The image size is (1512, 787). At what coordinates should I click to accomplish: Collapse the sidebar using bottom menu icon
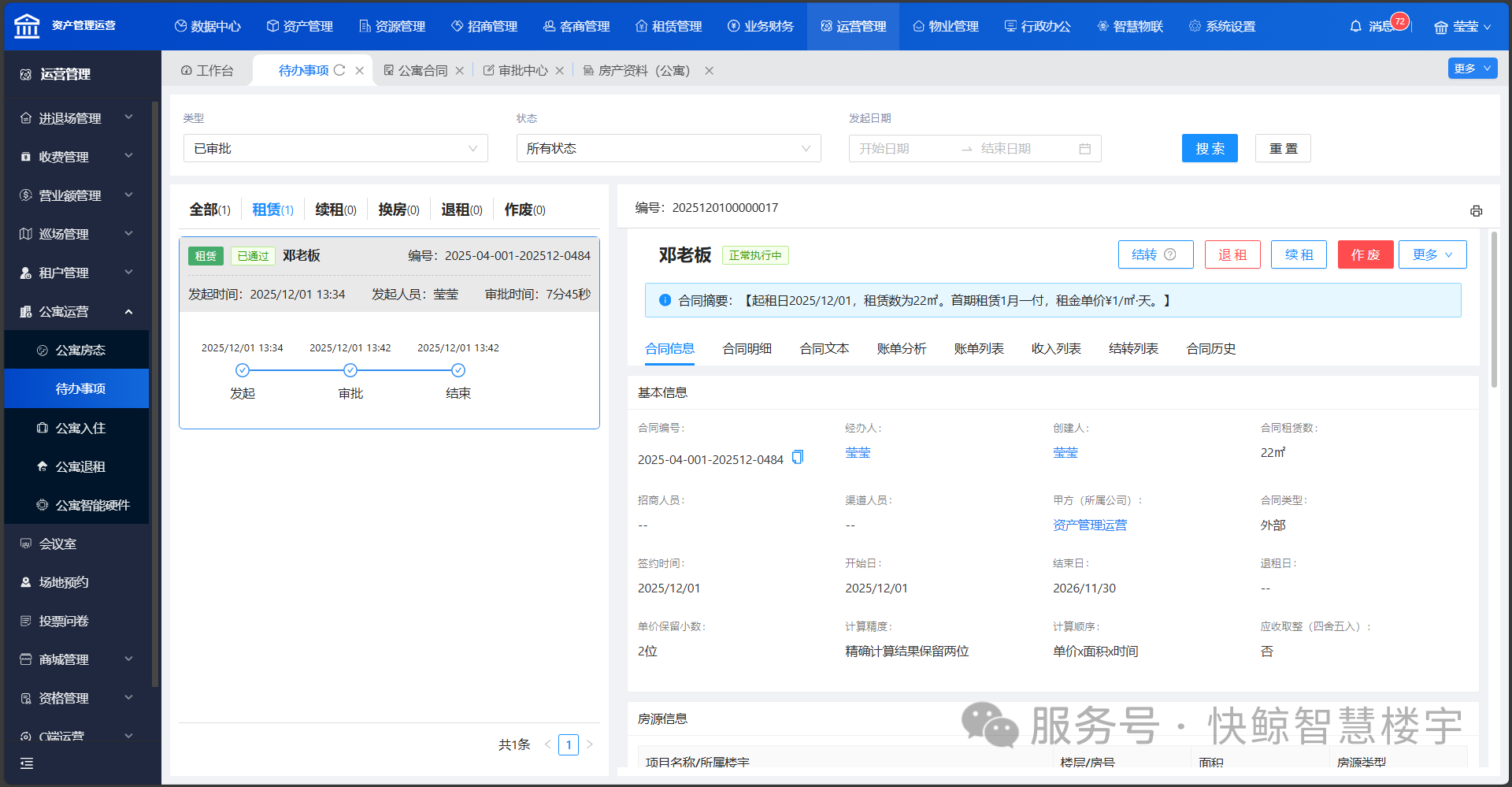click(27, 763)
